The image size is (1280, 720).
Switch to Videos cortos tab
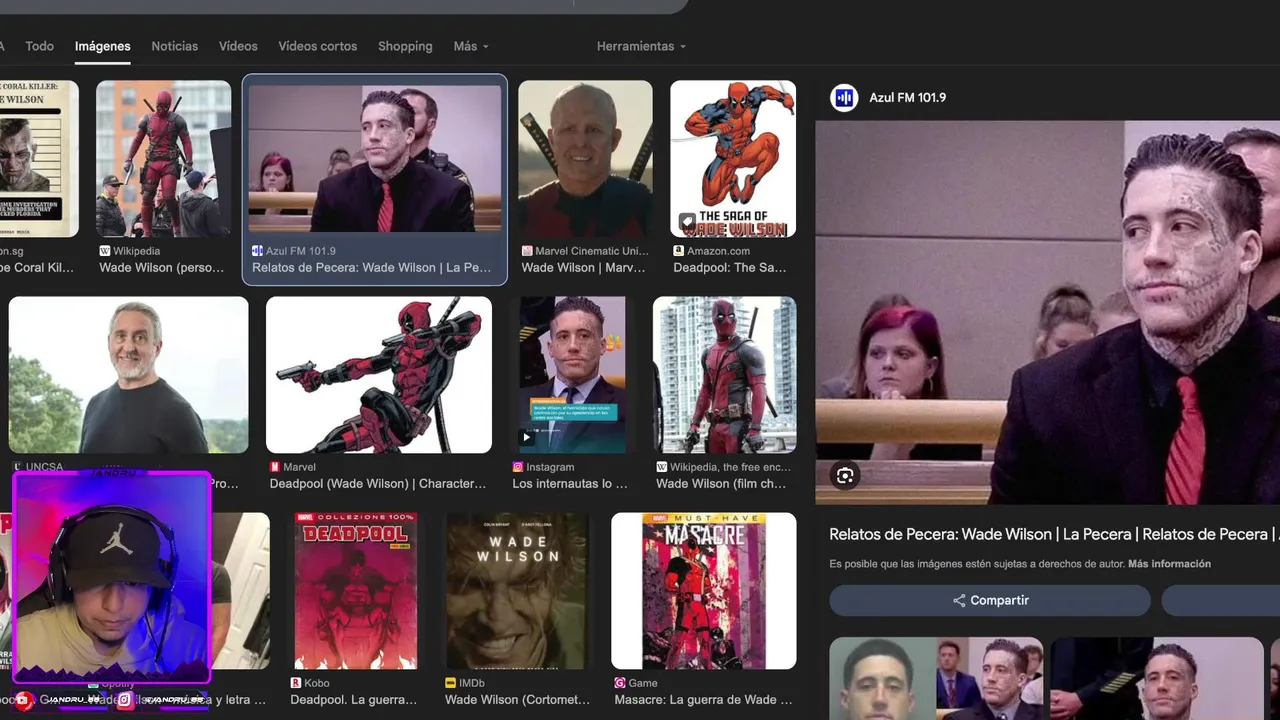pos(317,46)
